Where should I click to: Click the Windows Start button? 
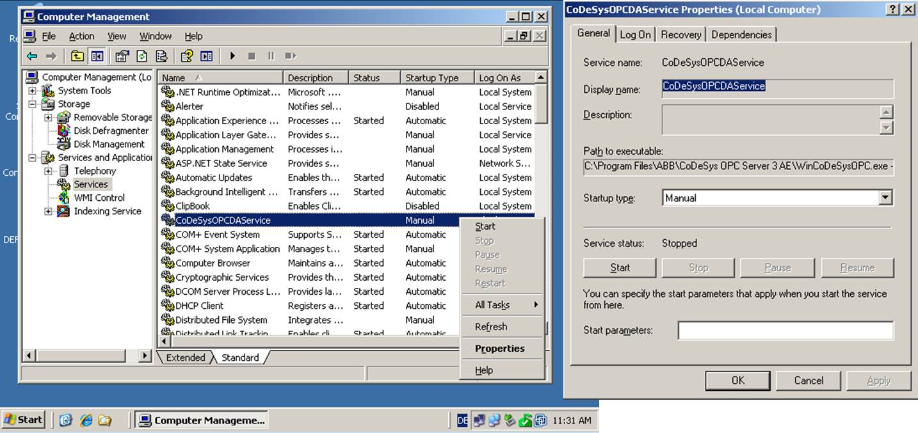(23, 420)
